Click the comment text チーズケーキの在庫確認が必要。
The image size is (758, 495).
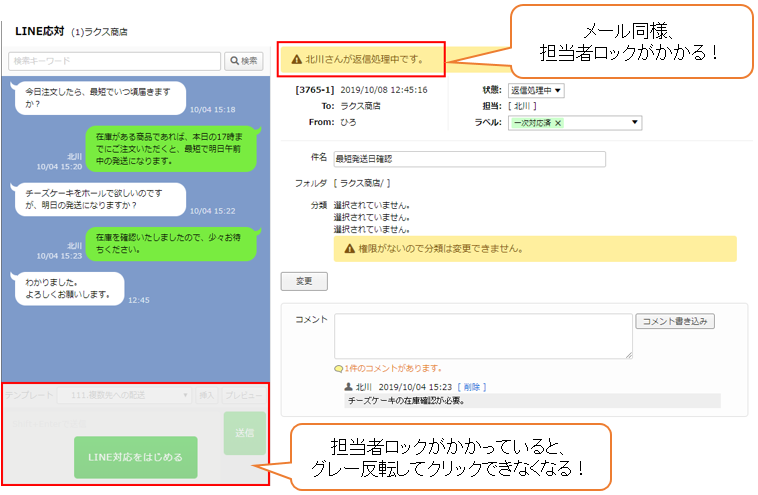406,401
